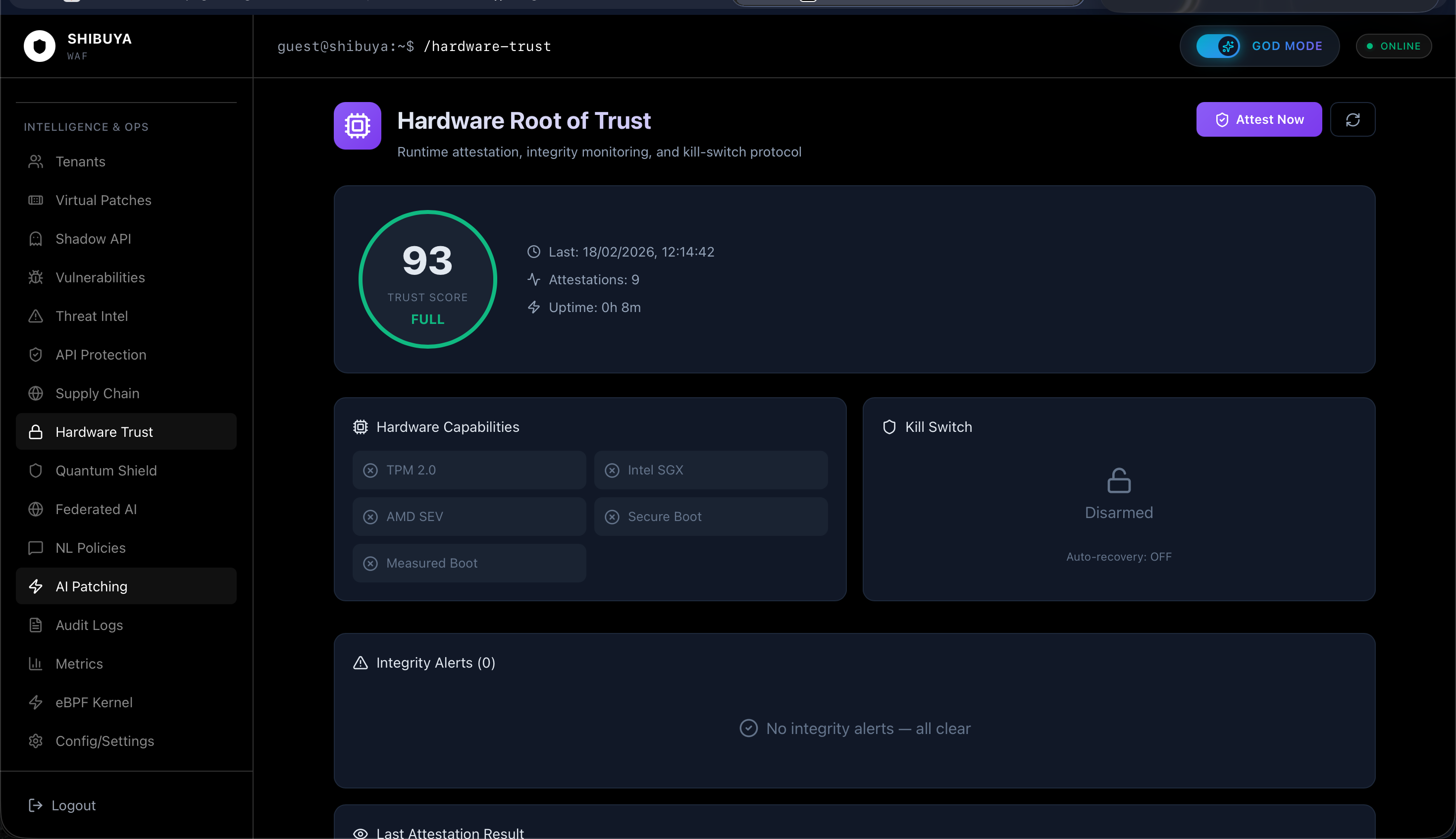Click the Shadow API ghost icon
1456x839 pixels.
click(x=36, y=239)
